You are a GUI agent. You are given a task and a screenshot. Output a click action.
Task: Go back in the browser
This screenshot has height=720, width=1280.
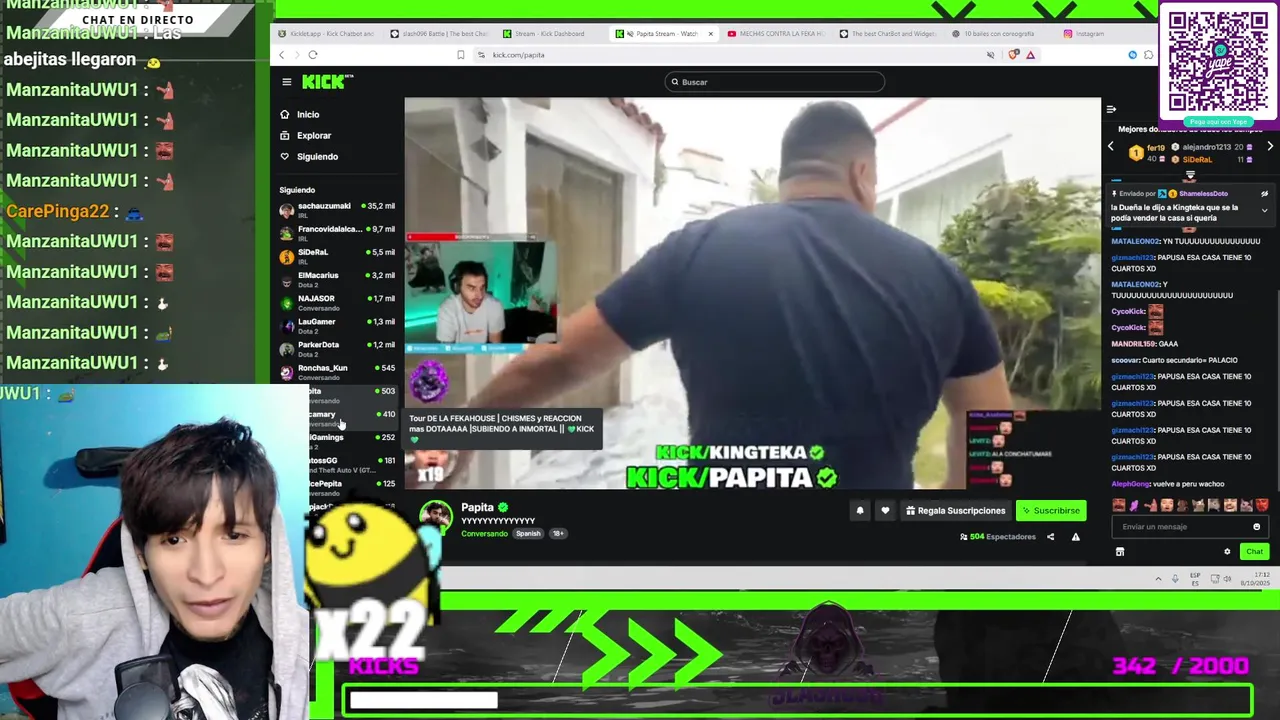click(282, 55)
